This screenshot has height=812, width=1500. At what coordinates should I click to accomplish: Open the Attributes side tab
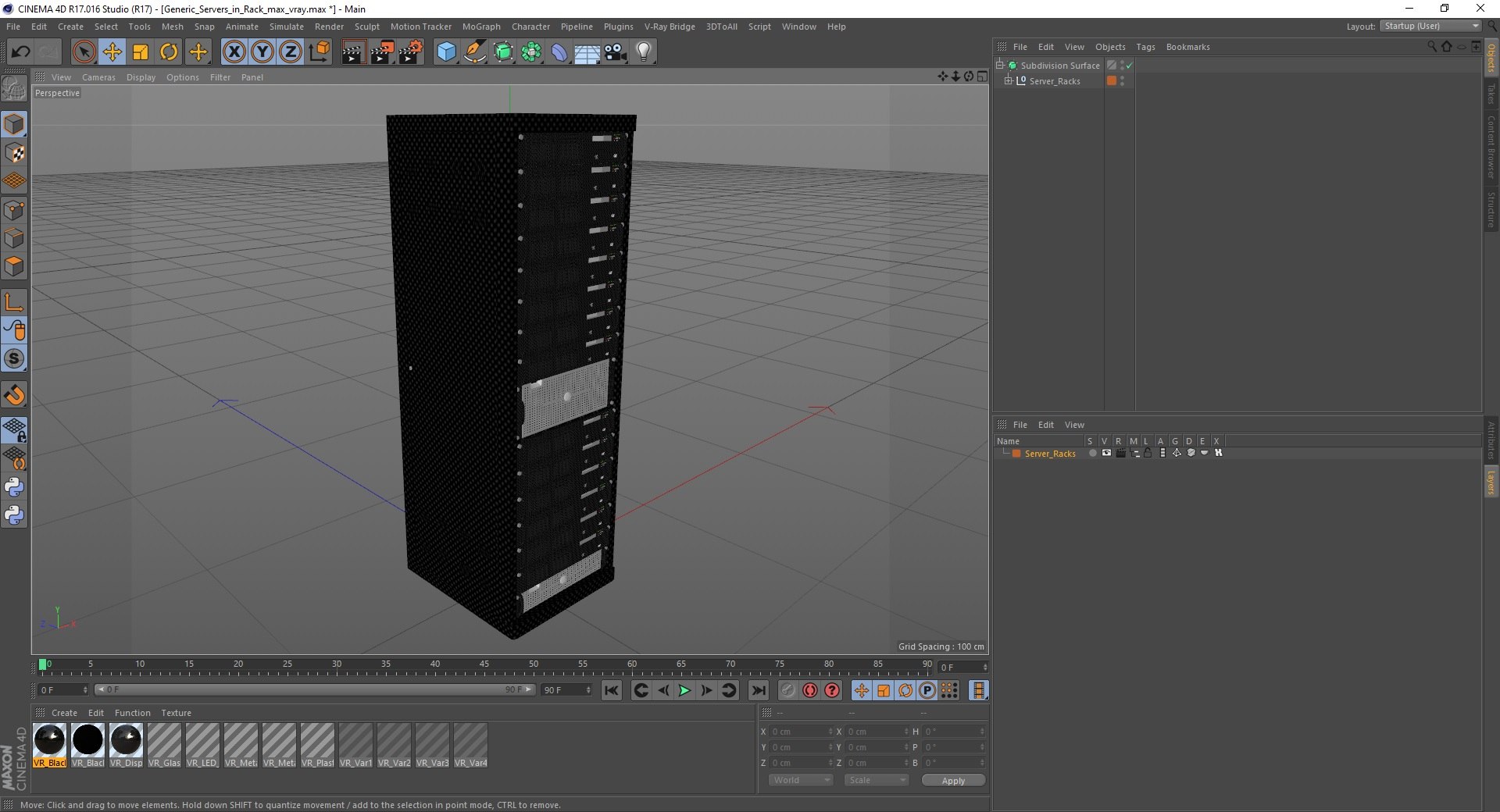tap(1491, 440)
